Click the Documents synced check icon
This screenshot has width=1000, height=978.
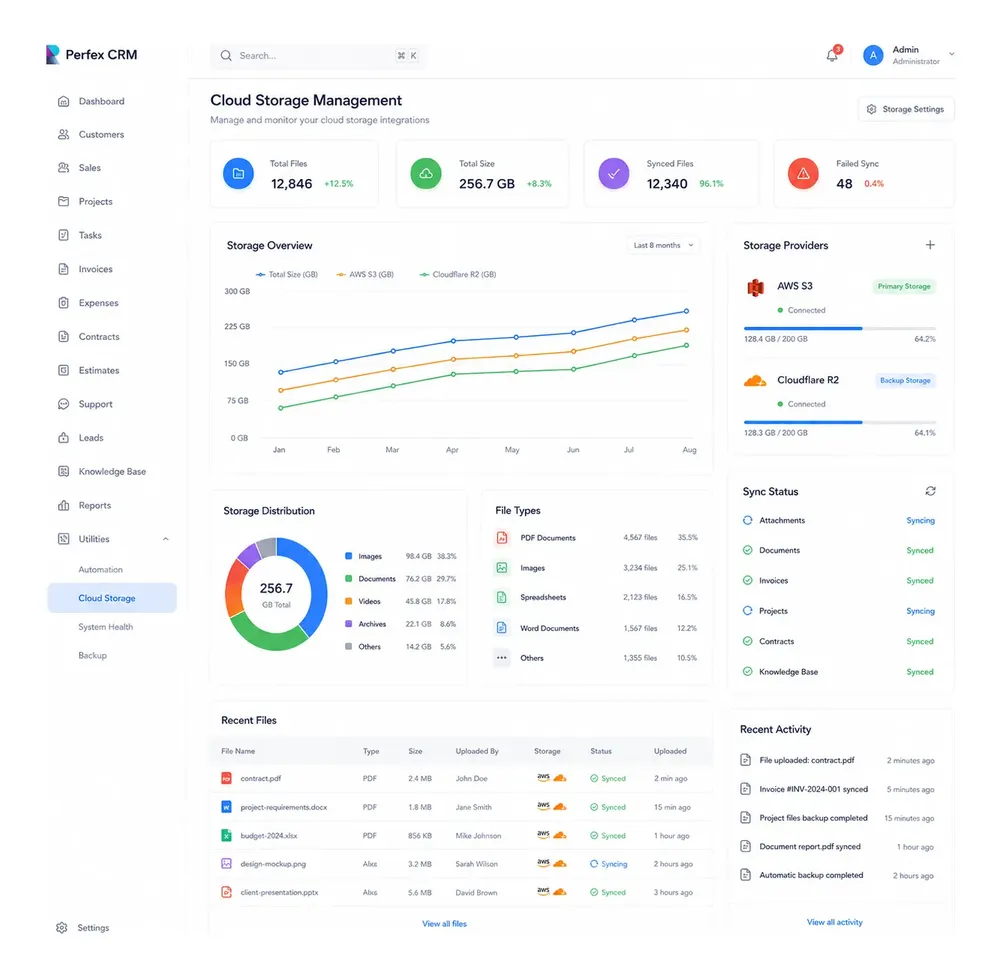click(x=747, y=550)
